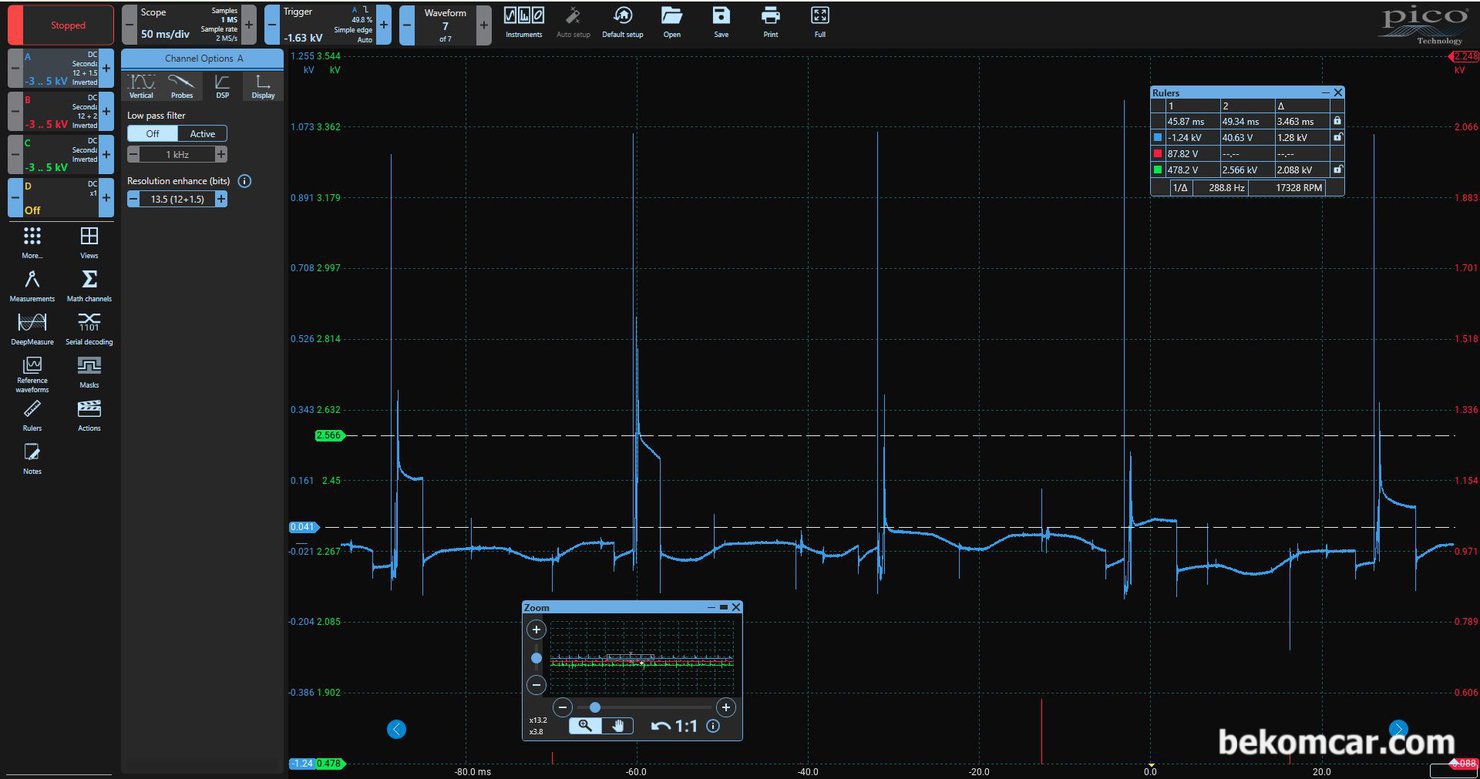
Task: Open the Notes tool
Action: coord(32,456)
